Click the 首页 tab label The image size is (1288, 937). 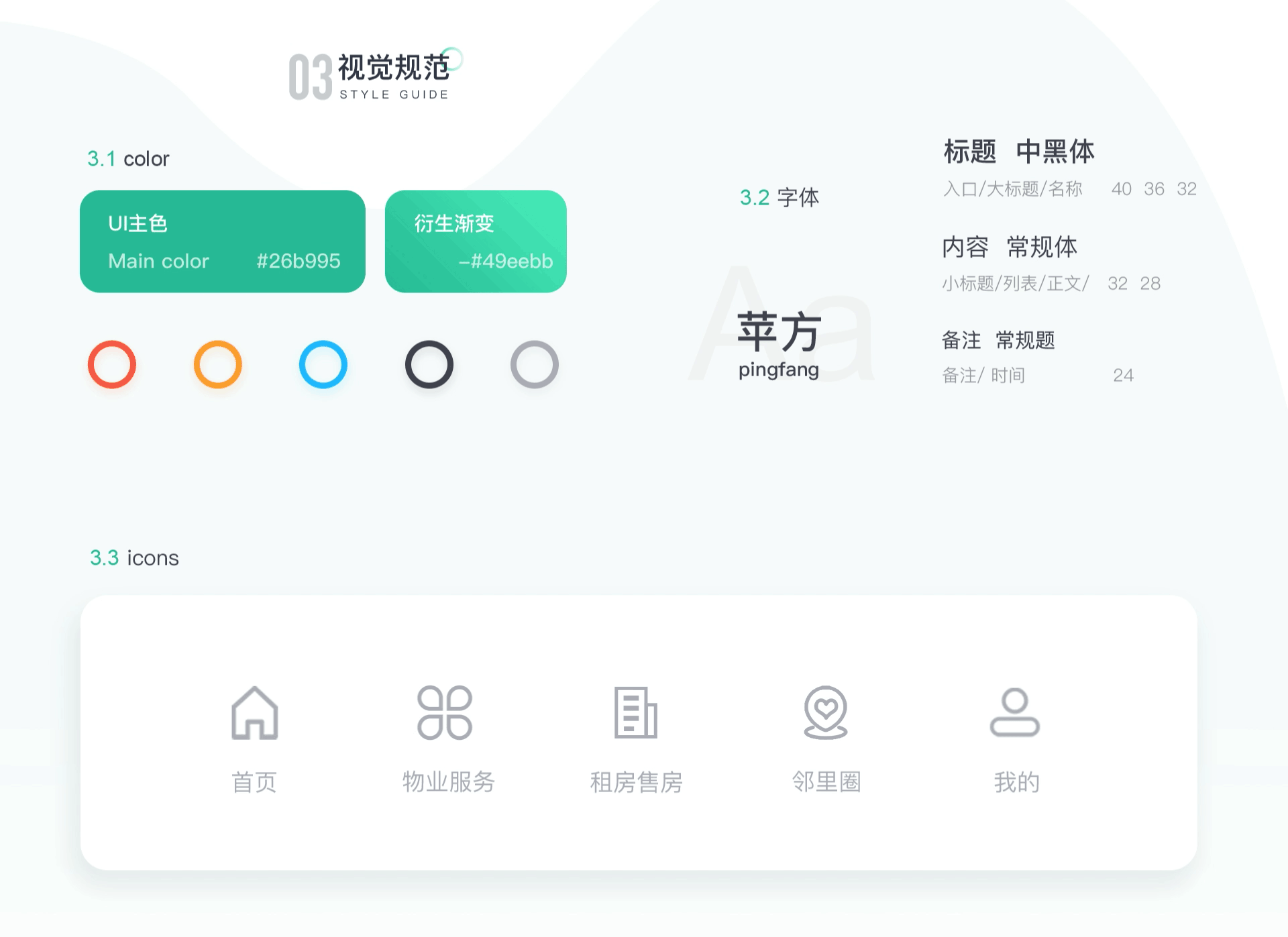(254, 782)
